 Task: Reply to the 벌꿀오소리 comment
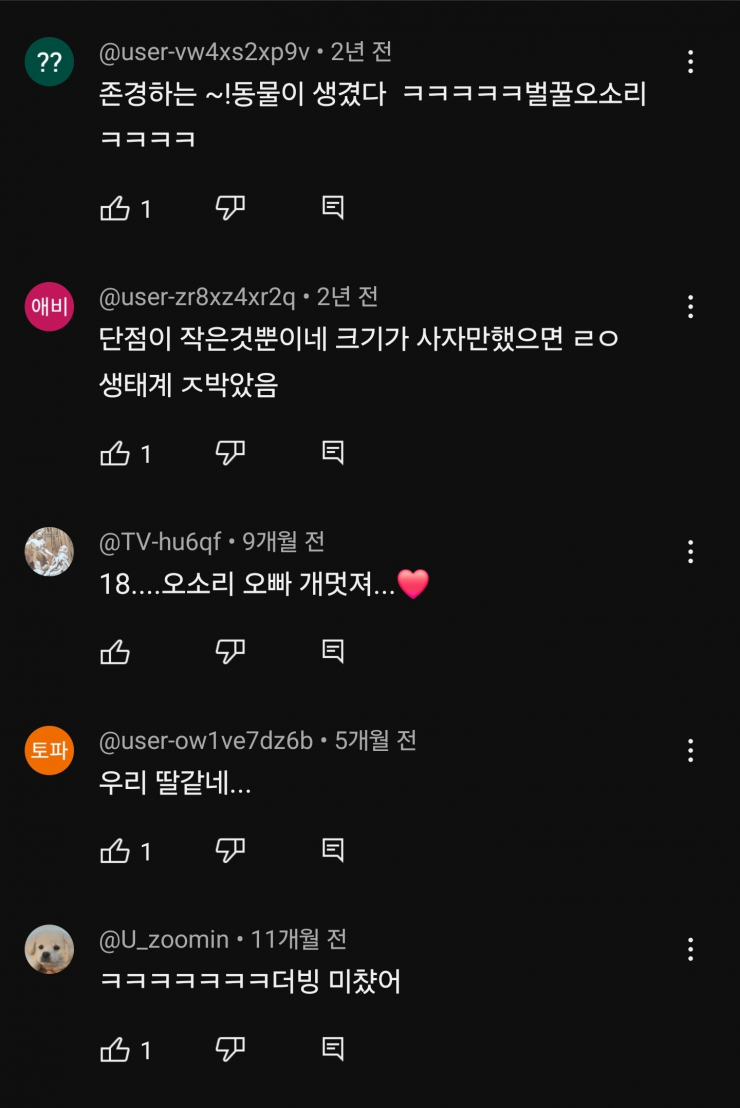[x=332, y=207]
